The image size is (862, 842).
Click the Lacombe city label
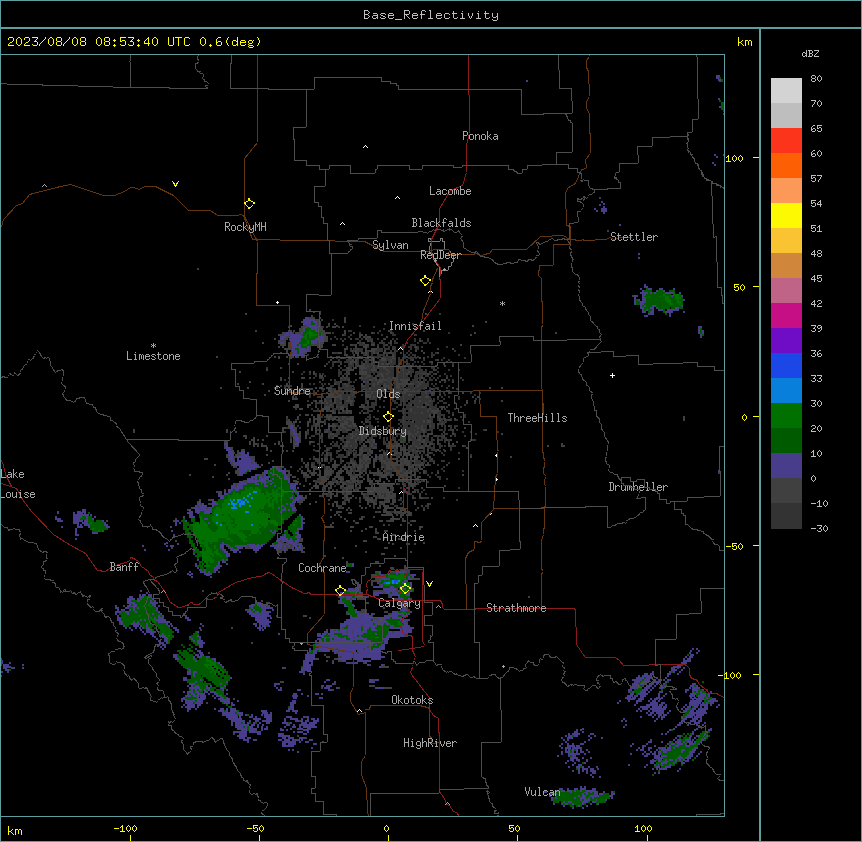click(450, 191)
